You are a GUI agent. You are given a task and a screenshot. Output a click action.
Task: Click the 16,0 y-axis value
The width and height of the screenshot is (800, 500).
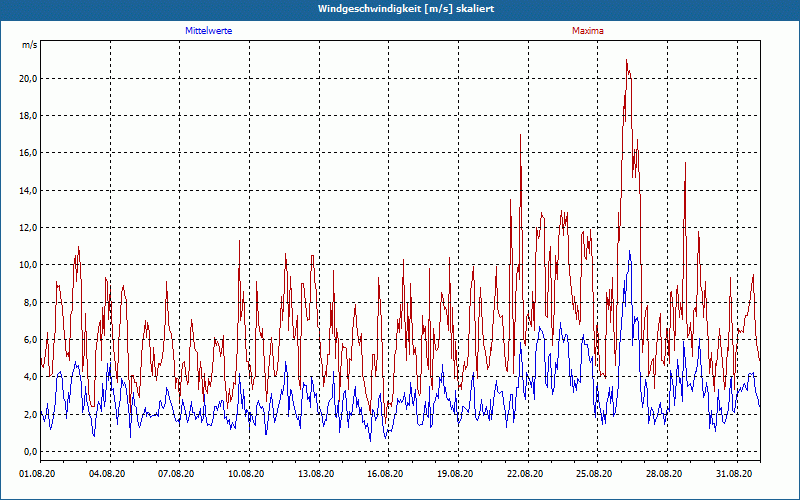point(29,153)
